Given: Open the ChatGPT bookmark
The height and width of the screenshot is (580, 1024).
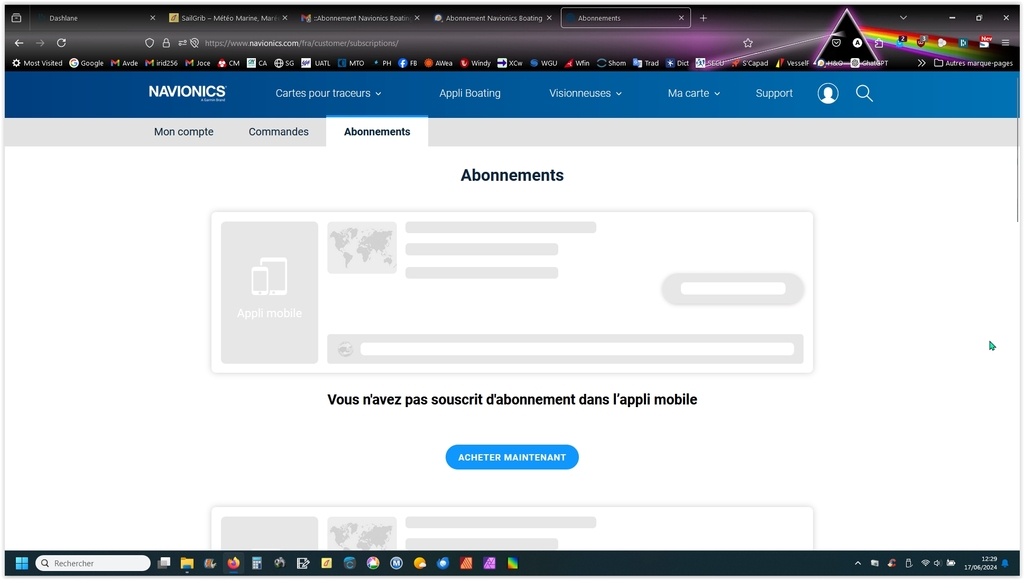Looking at the screenshot, I should (869, 63).
